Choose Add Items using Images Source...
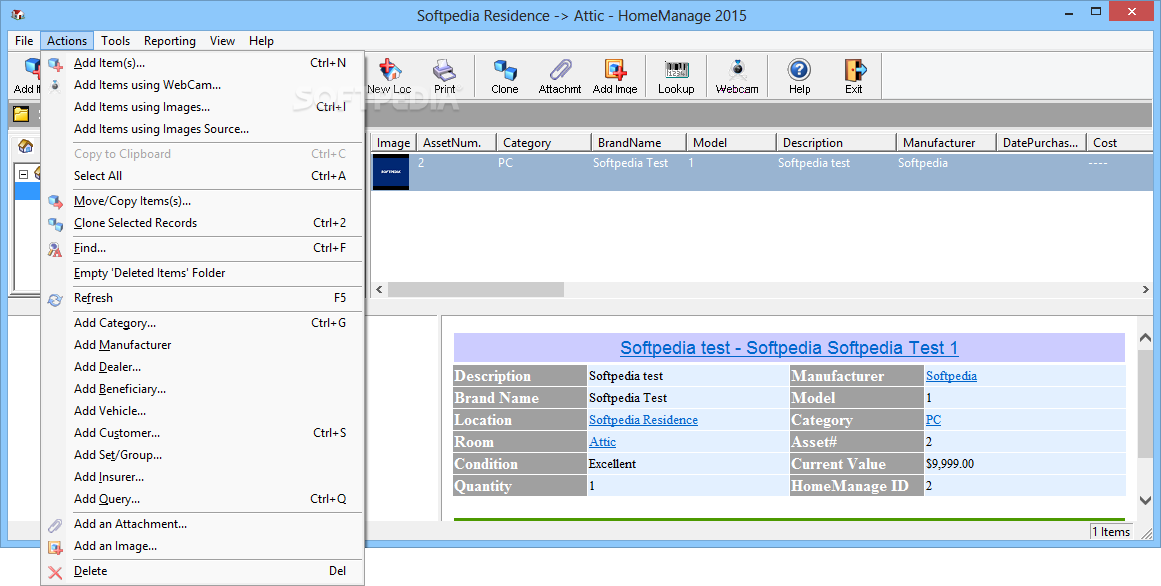This screenshot has width=1161, height=586. pyautogui.click(x=203, y=129)
